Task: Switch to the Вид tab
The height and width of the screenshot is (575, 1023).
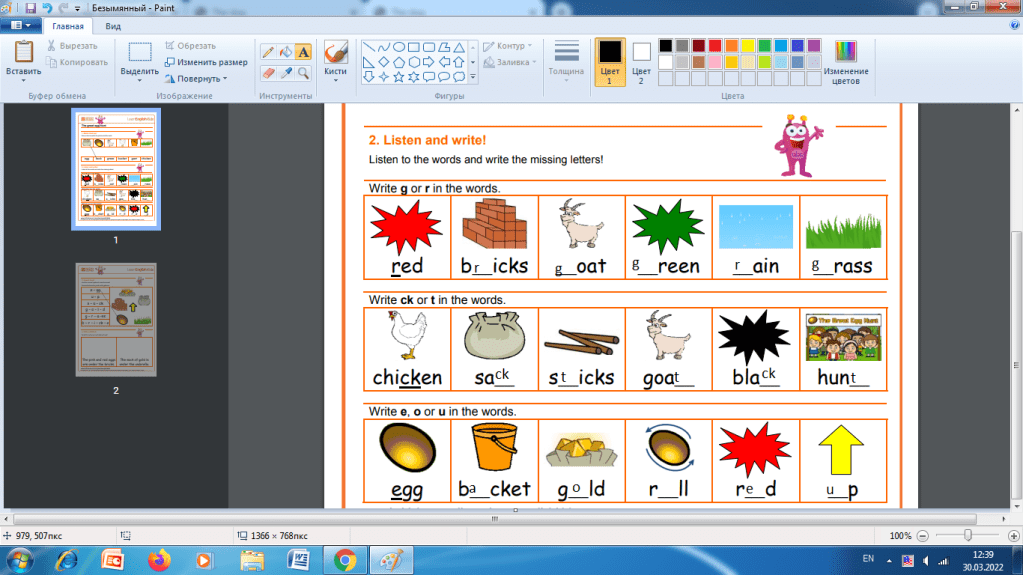Action: pyautogui.click(x=114, y=26)
